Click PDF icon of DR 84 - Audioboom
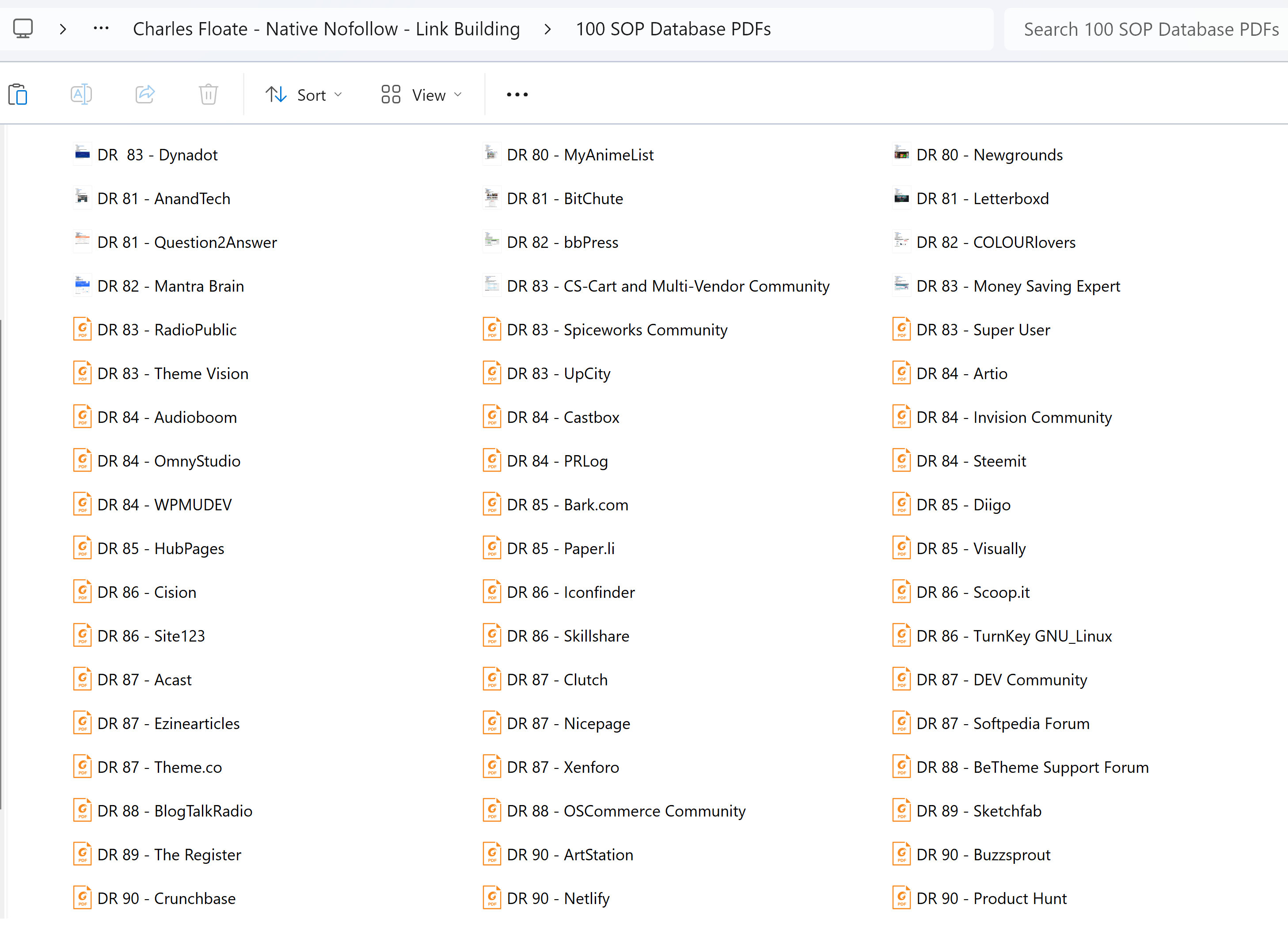This screenshot has width=1288, height=927. click(83, 417)
